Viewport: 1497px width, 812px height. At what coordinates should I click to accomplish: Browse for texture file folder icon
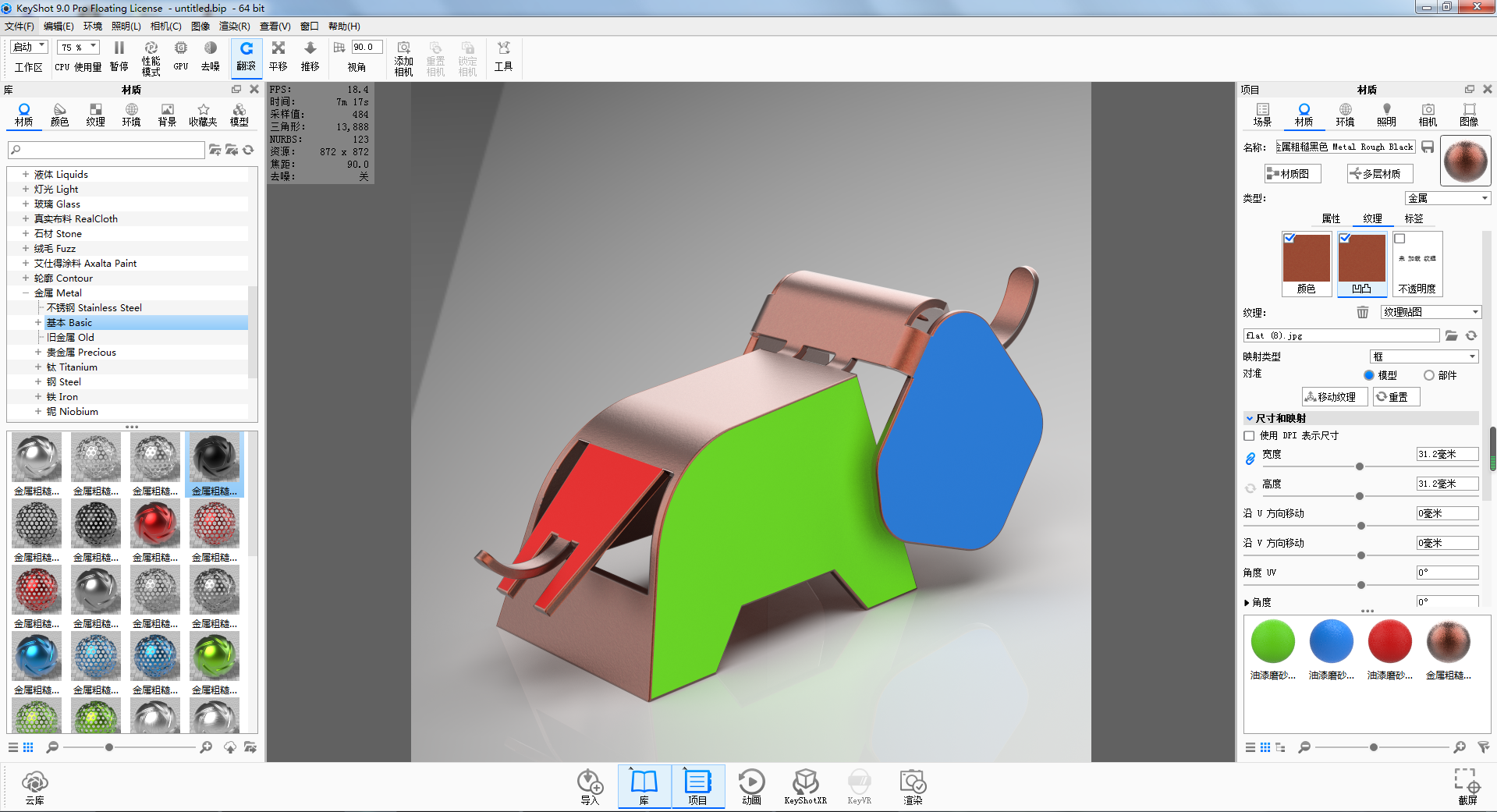tap(1452, 335)
